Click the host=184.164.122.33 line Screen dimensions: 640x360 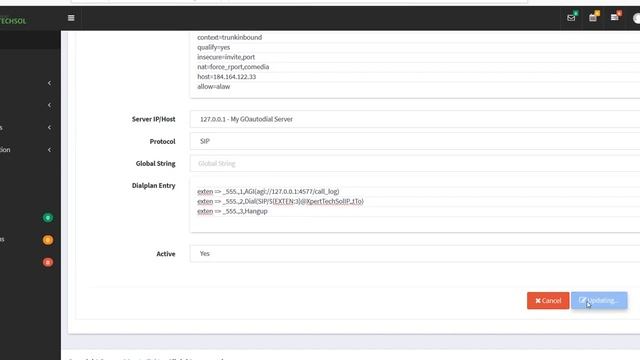(x=227, y=77)
